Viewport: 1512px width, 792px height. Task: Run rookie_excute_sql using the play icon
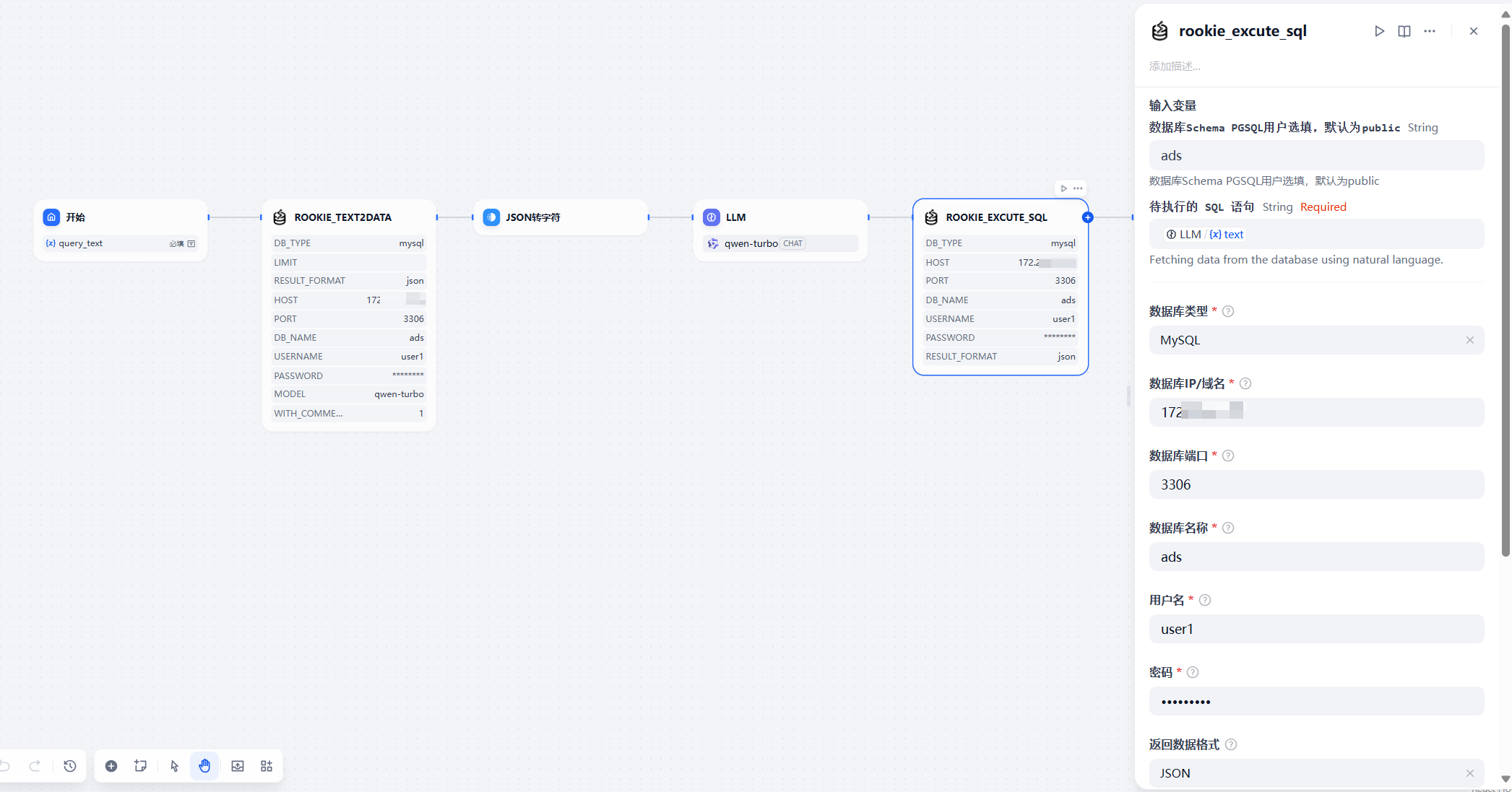(1379, 31)
